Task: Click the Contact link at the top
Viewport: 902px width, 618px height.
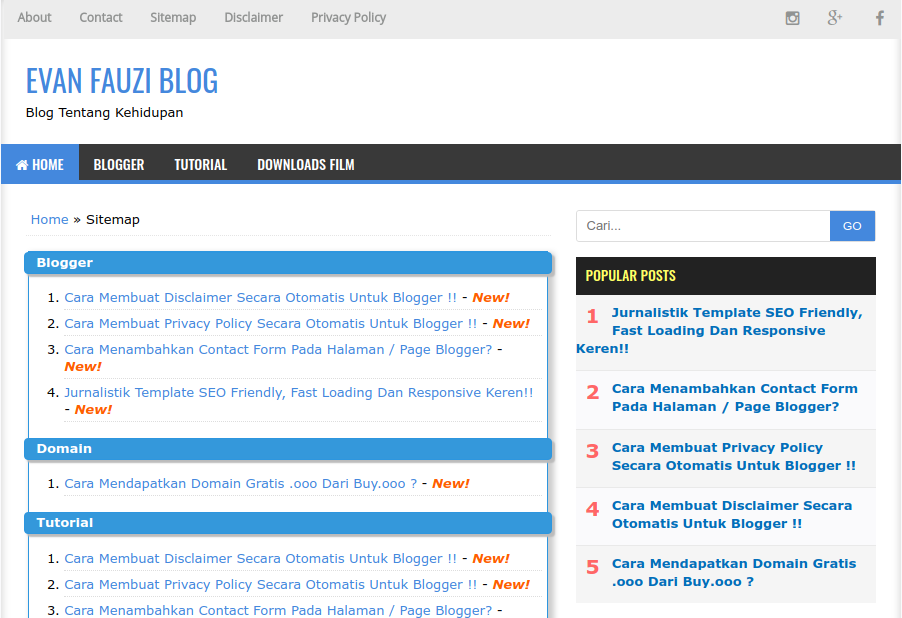Action: (x=100, y=17)
